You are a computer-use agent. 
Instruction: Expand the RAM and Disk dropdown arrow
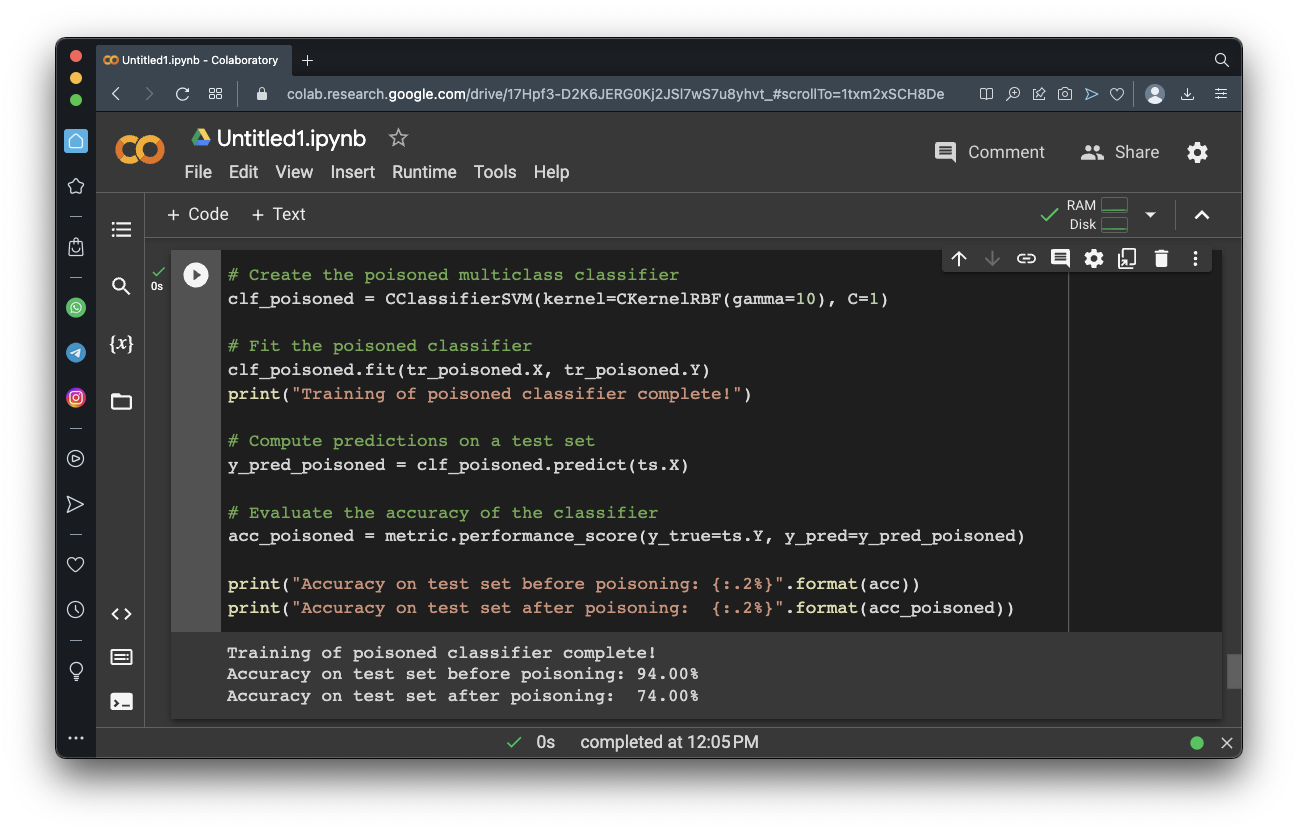(1150, 215)
